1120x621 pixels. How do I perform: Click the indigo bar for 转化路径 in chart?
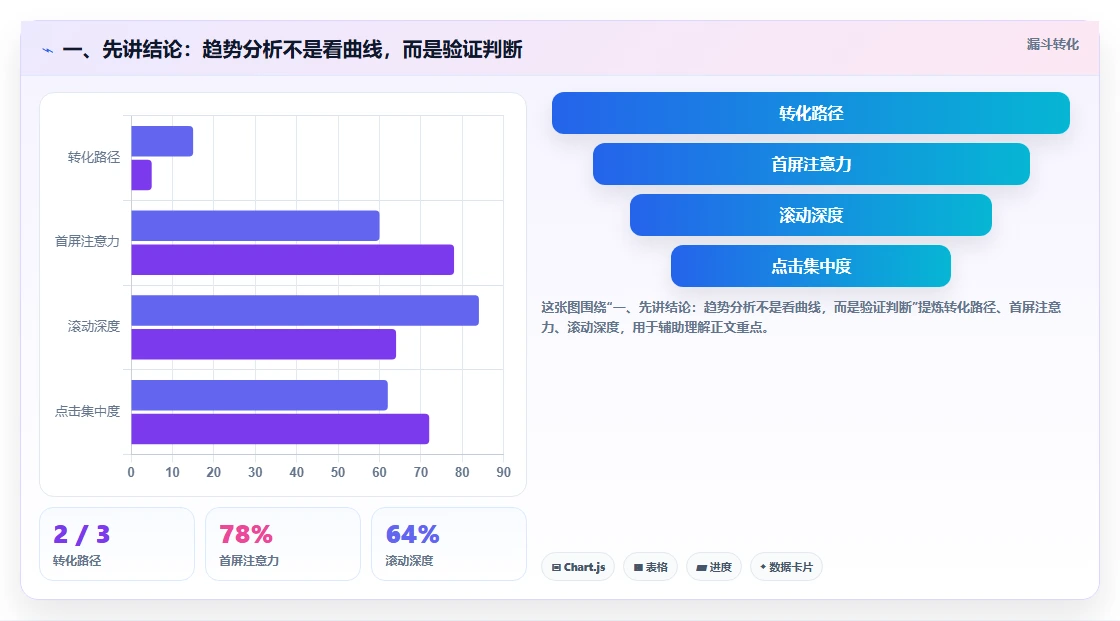(x=162, y=141)
